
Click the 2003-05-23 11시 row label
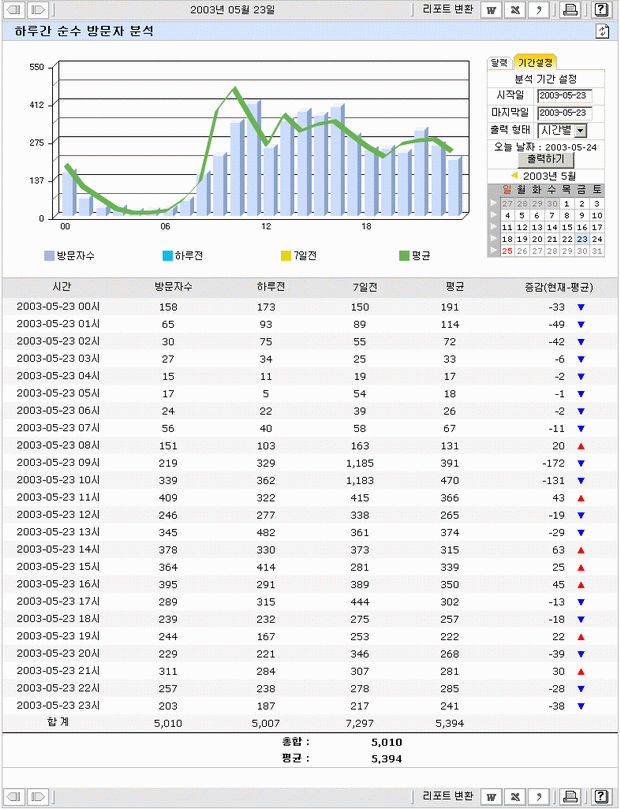coord(58,497)
